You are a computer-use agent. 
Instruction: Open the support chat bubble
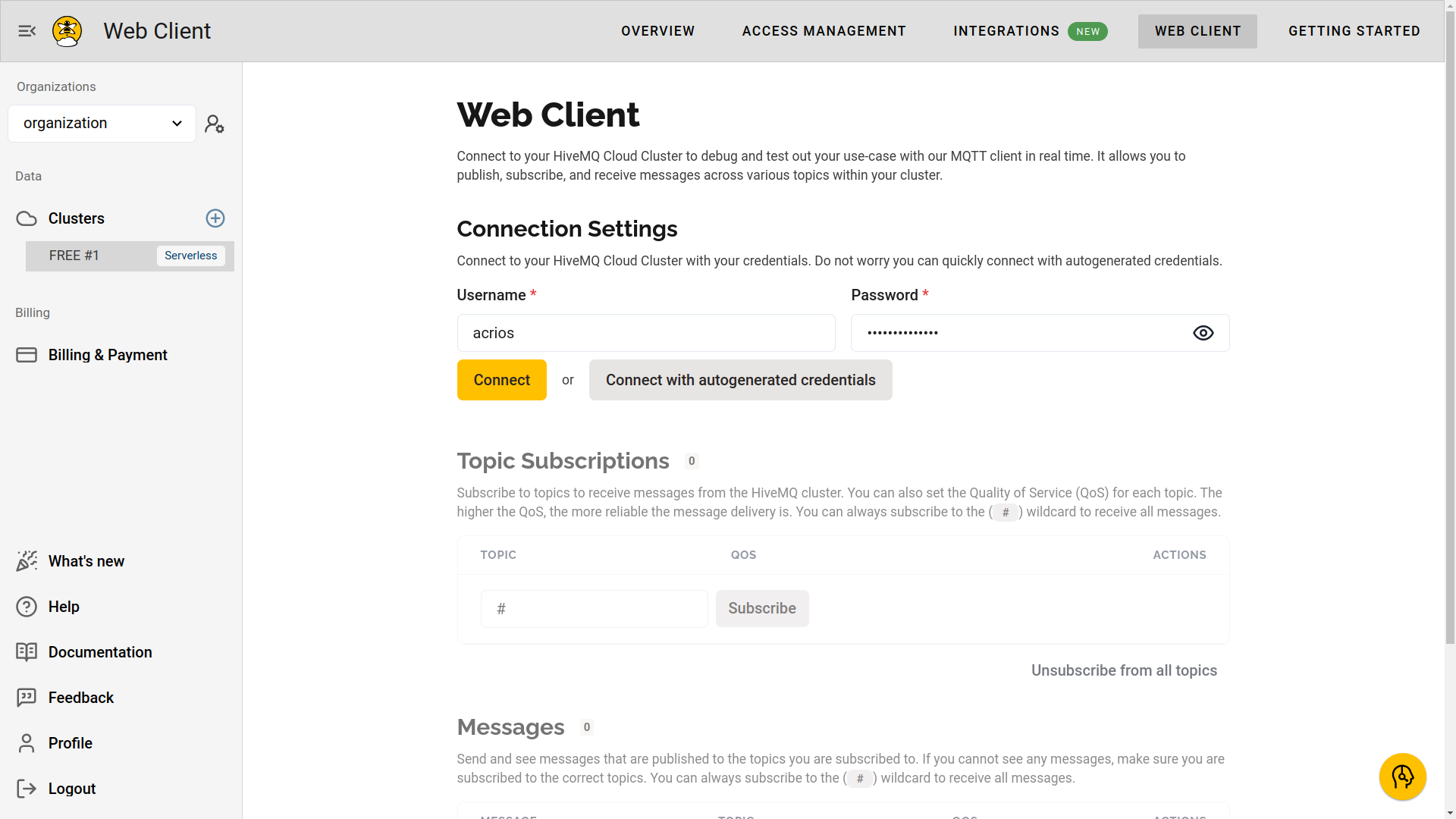tap(1402, 777)
